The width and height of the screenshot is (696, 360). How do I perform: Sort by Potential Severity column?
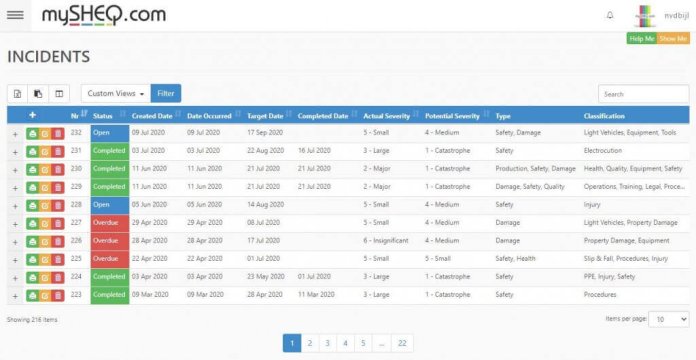coord(457,115)
